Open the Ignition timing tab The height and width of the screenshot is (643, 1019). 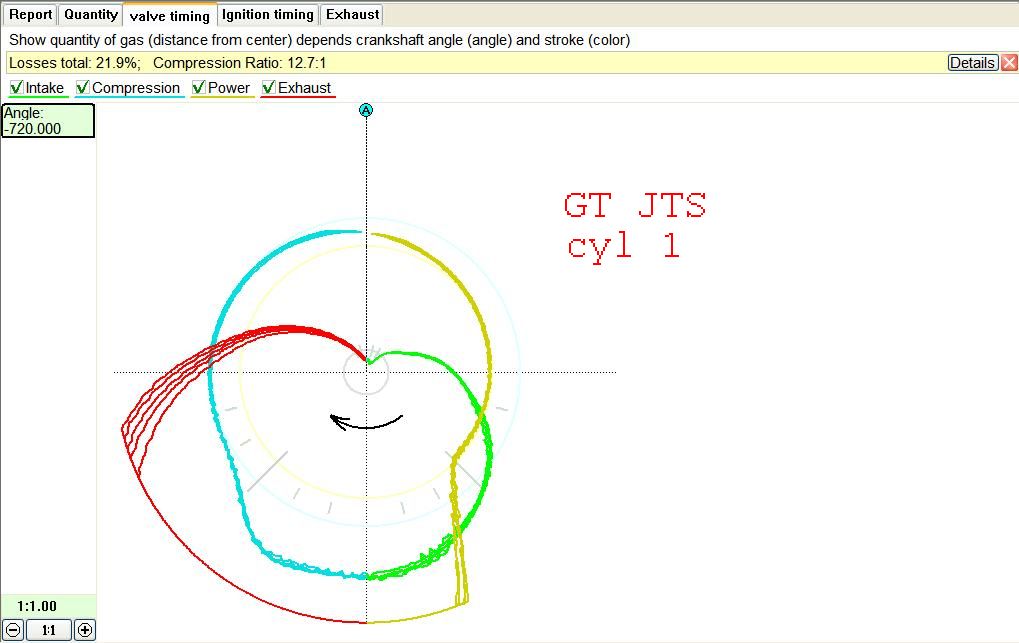(268, 14)
